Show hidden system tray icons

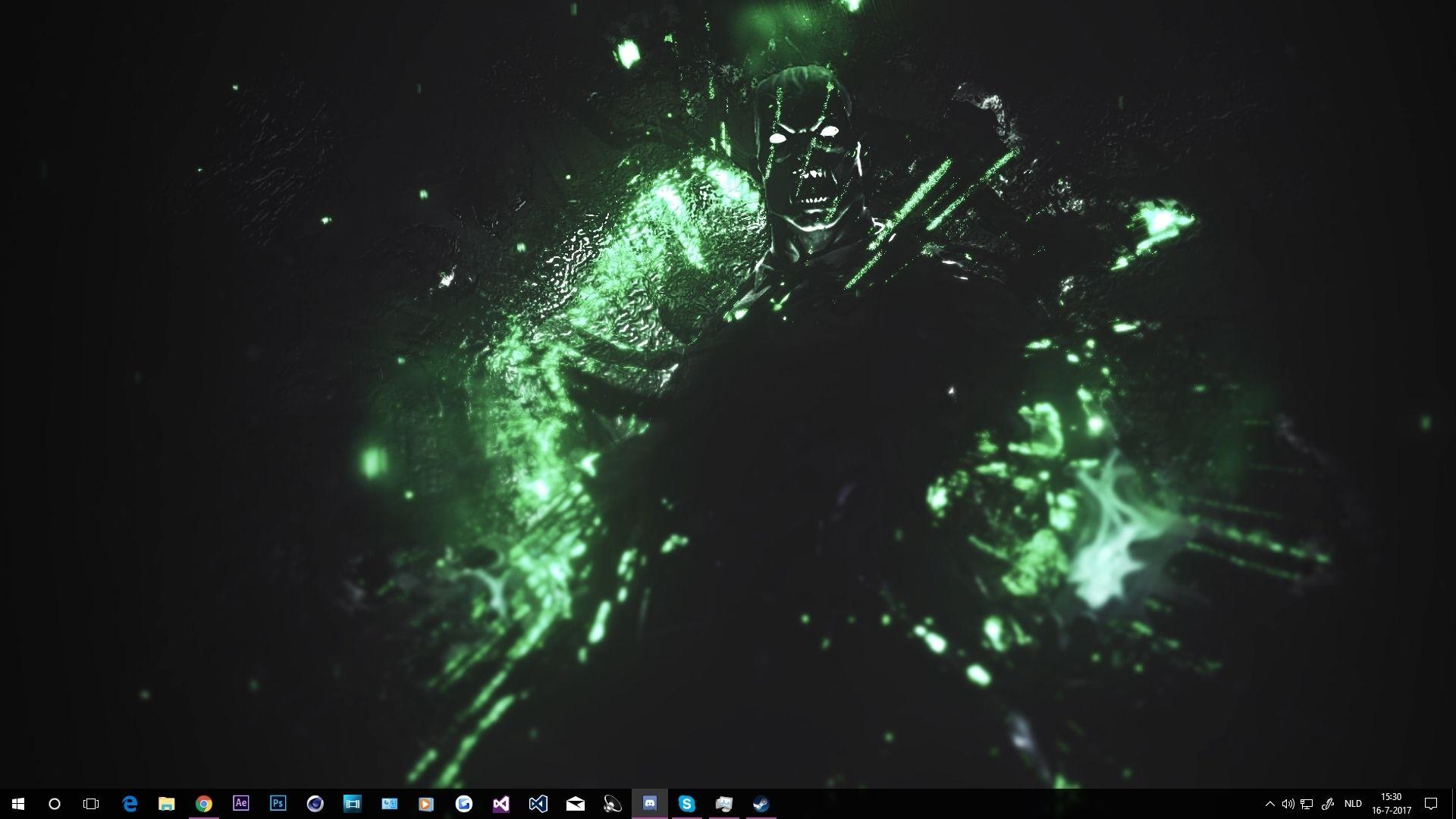(1270, 804)
